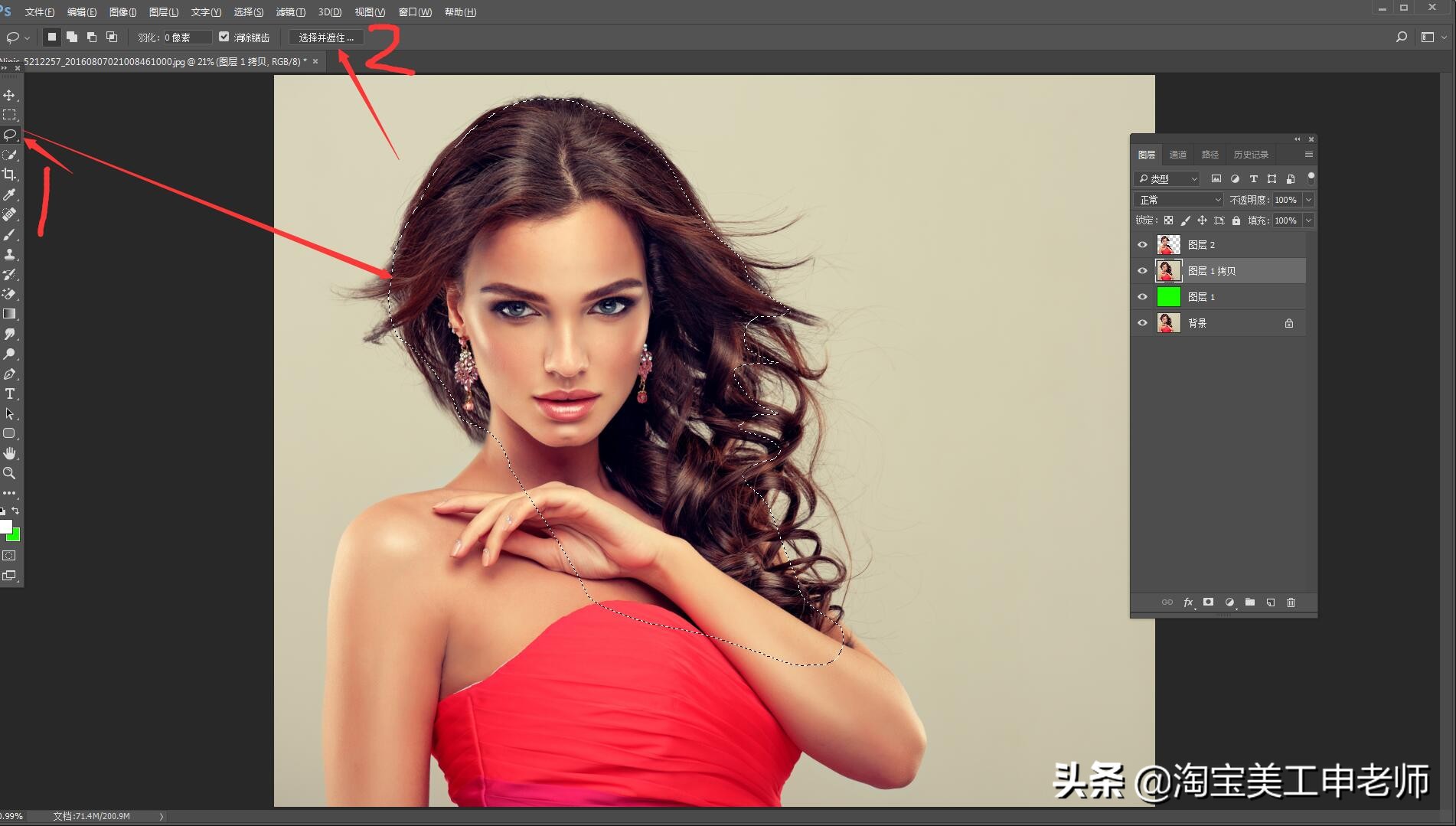Click the Intersect with Selection mode button
The height and width of the screenshot is (826, 1456).
point(112,37)
